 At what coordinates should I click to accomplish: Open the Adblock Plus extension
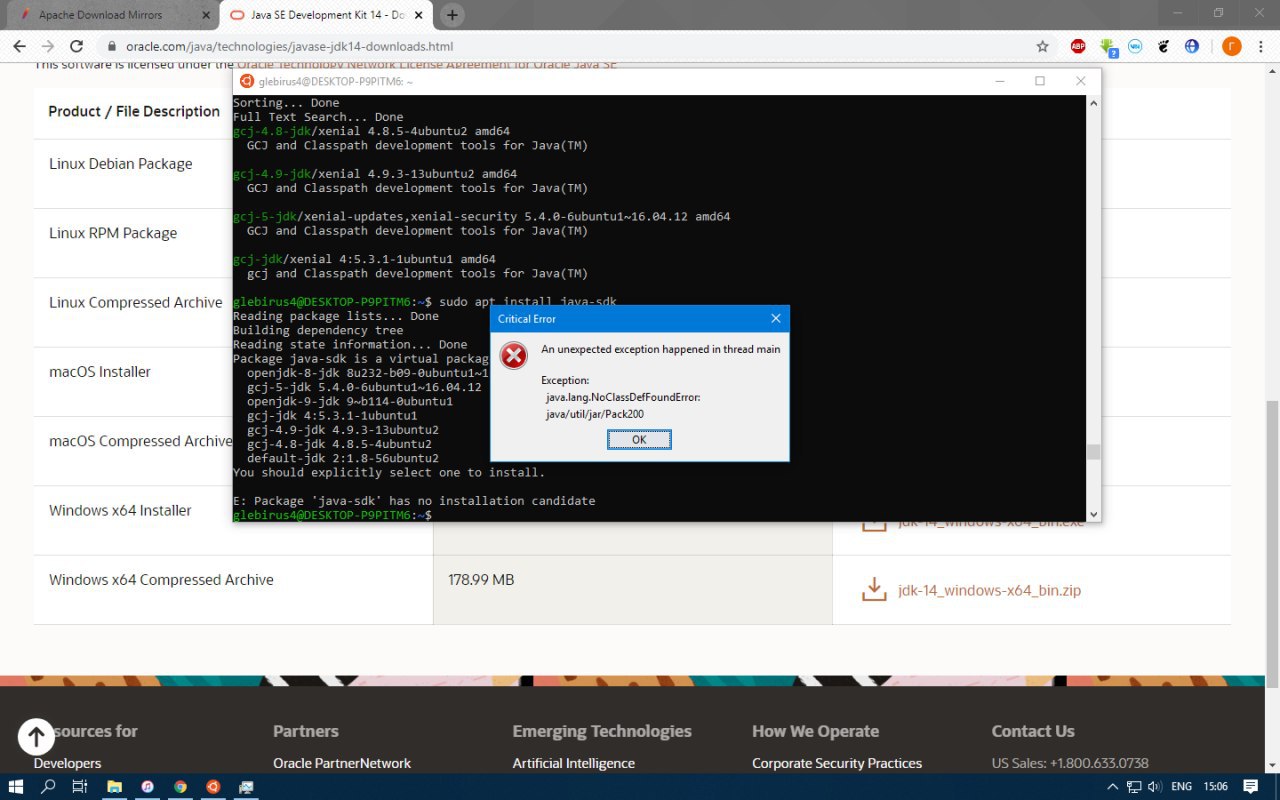1078,46
